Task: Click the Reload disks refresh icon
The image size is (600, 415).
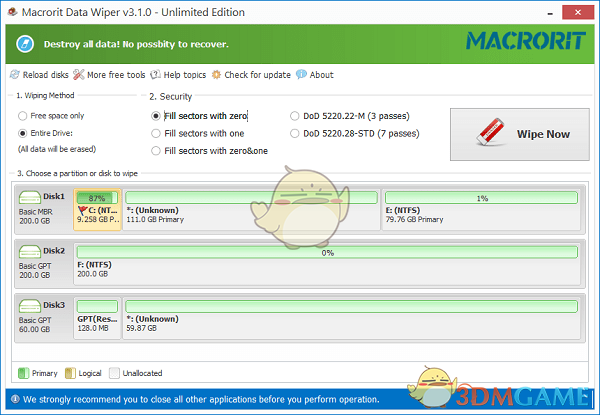Action: (x=15, y=75)
